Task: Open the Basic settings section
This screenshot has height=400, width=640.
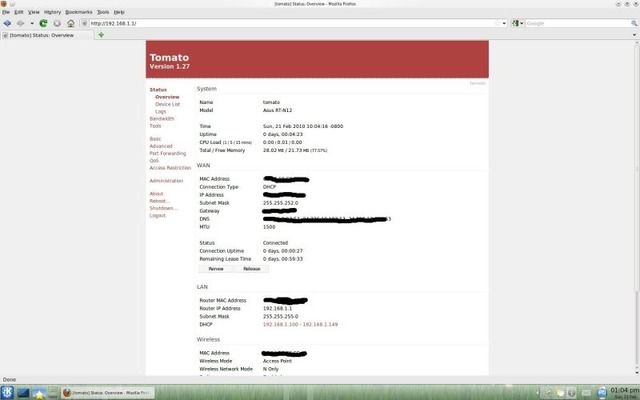Action: (x=155, y=139)
